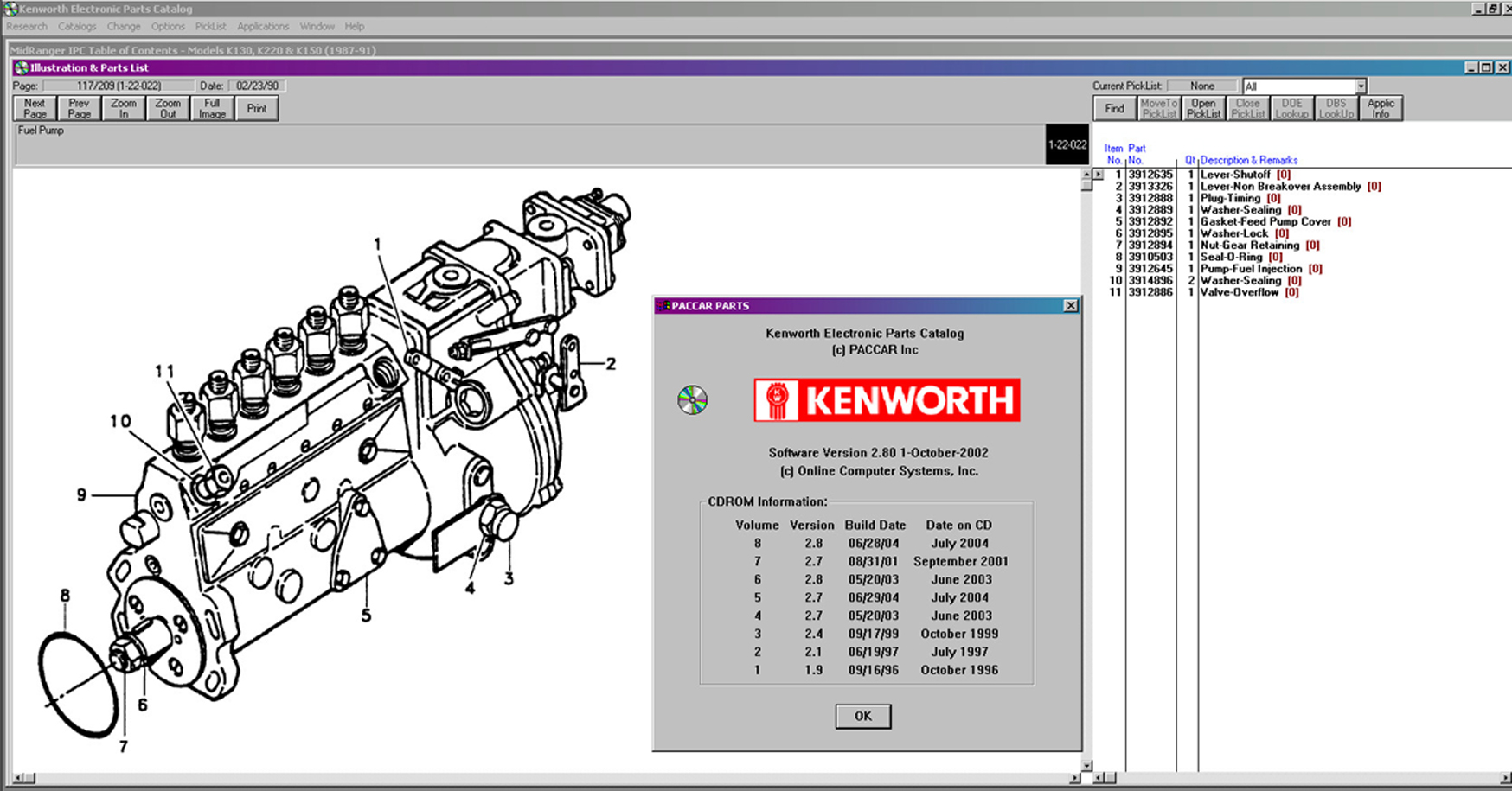Click the Applic Info button
Image resolution: width=1512 pixels, height=791 pixels.
pos(1381,108)
